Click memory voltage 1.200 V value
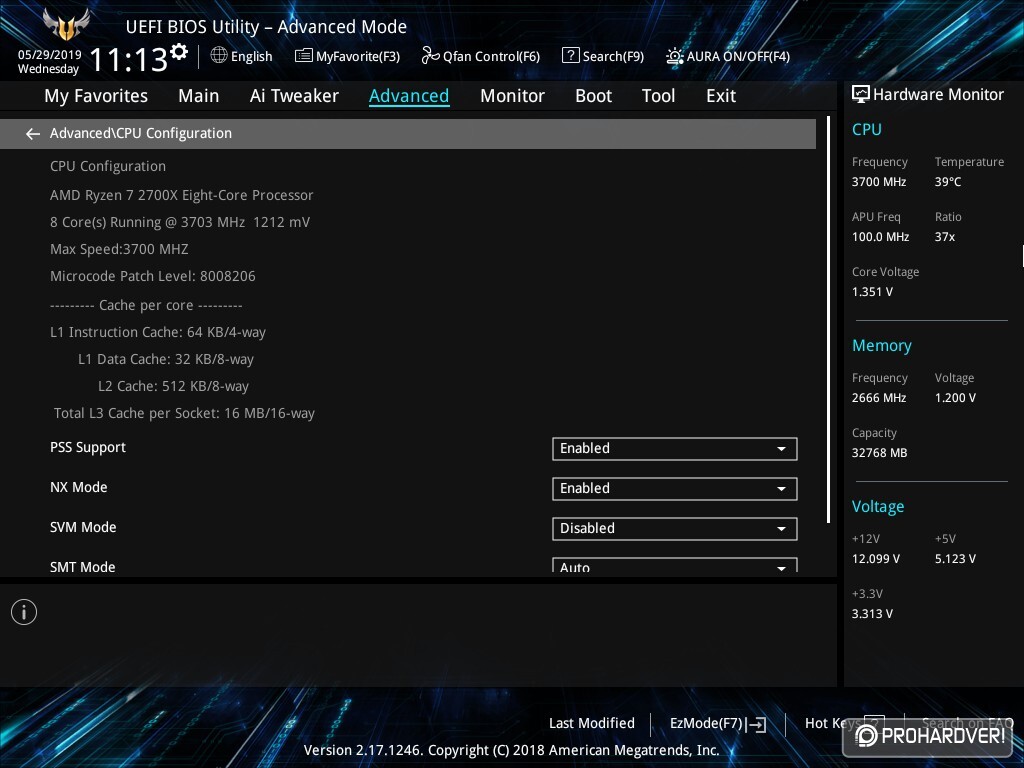 [x=955, y=398]
